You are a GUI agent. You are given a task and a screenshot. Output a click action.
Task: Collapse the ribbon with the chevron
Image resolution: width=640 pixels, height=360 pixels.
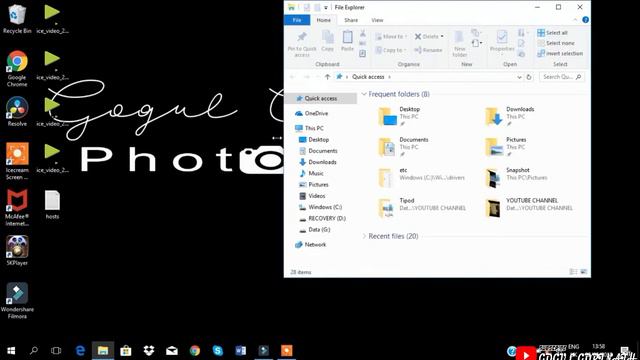pyautogui.click(x=575, y=20)
